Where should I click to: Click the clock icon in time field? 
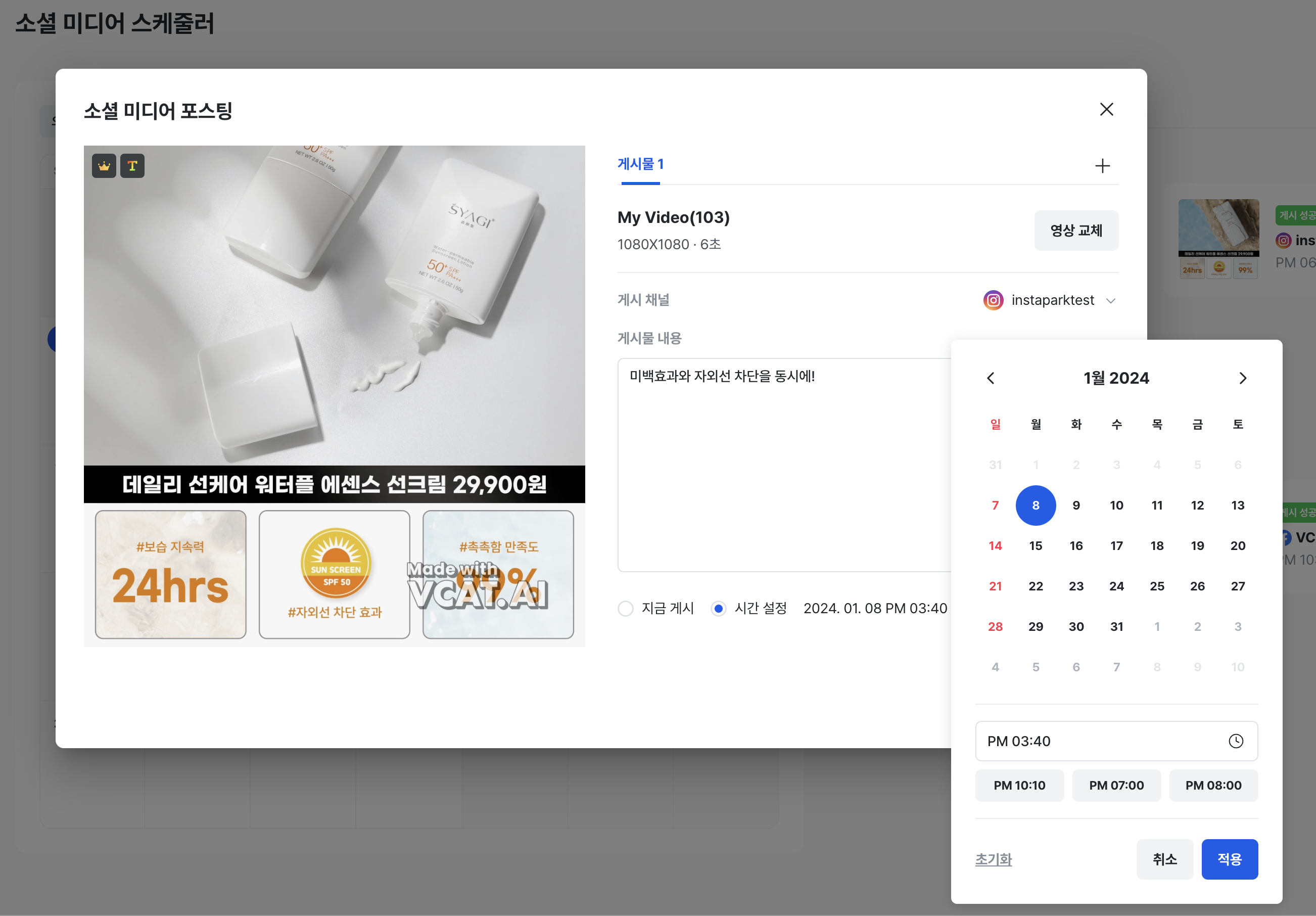(1236, 741)
